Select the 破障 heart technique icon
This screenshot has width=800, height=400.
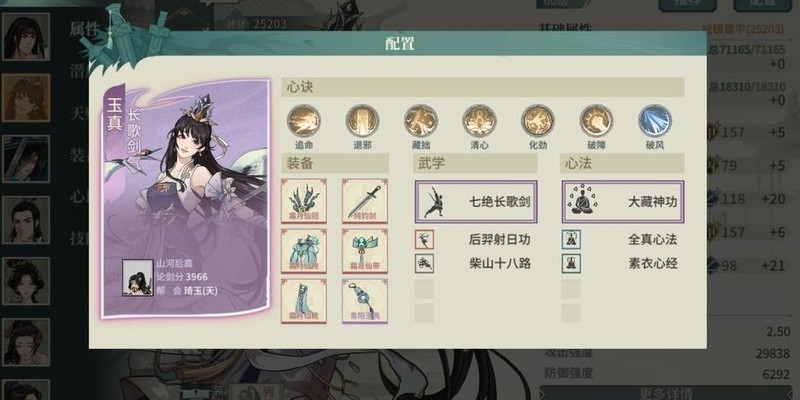coord(596,120)
